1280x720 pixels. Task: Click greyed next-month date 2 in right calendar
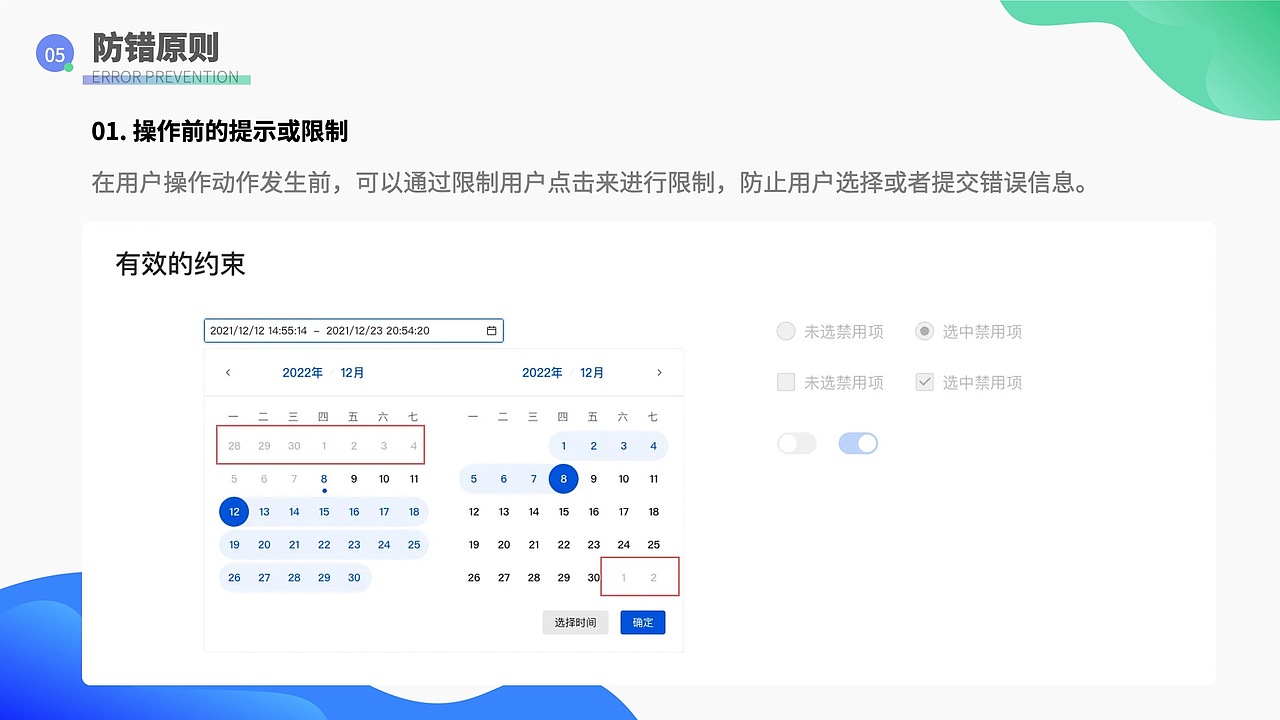654,578
